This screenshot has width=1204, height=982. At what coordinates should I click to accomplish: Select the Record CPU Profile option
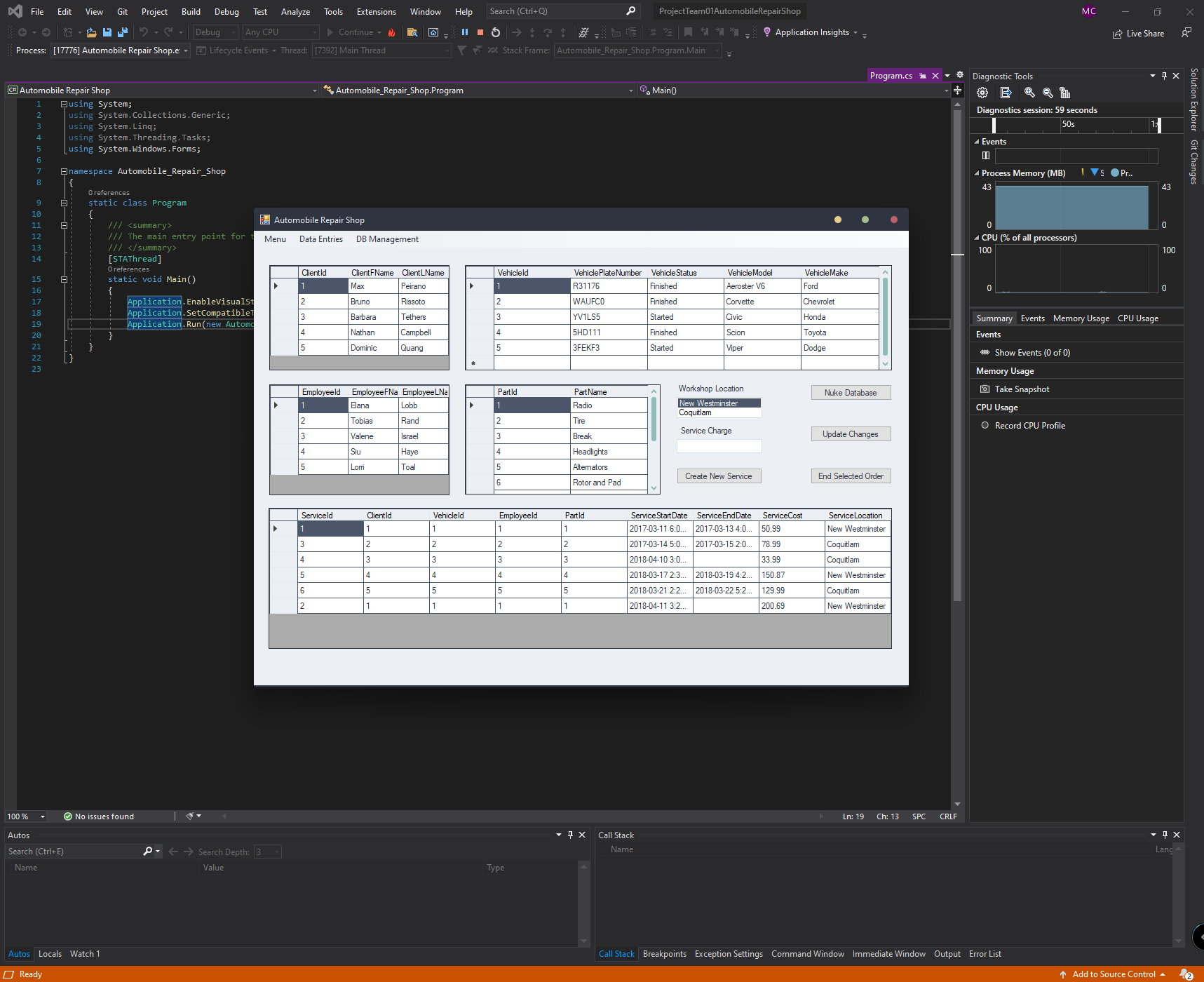[1029, 426]
